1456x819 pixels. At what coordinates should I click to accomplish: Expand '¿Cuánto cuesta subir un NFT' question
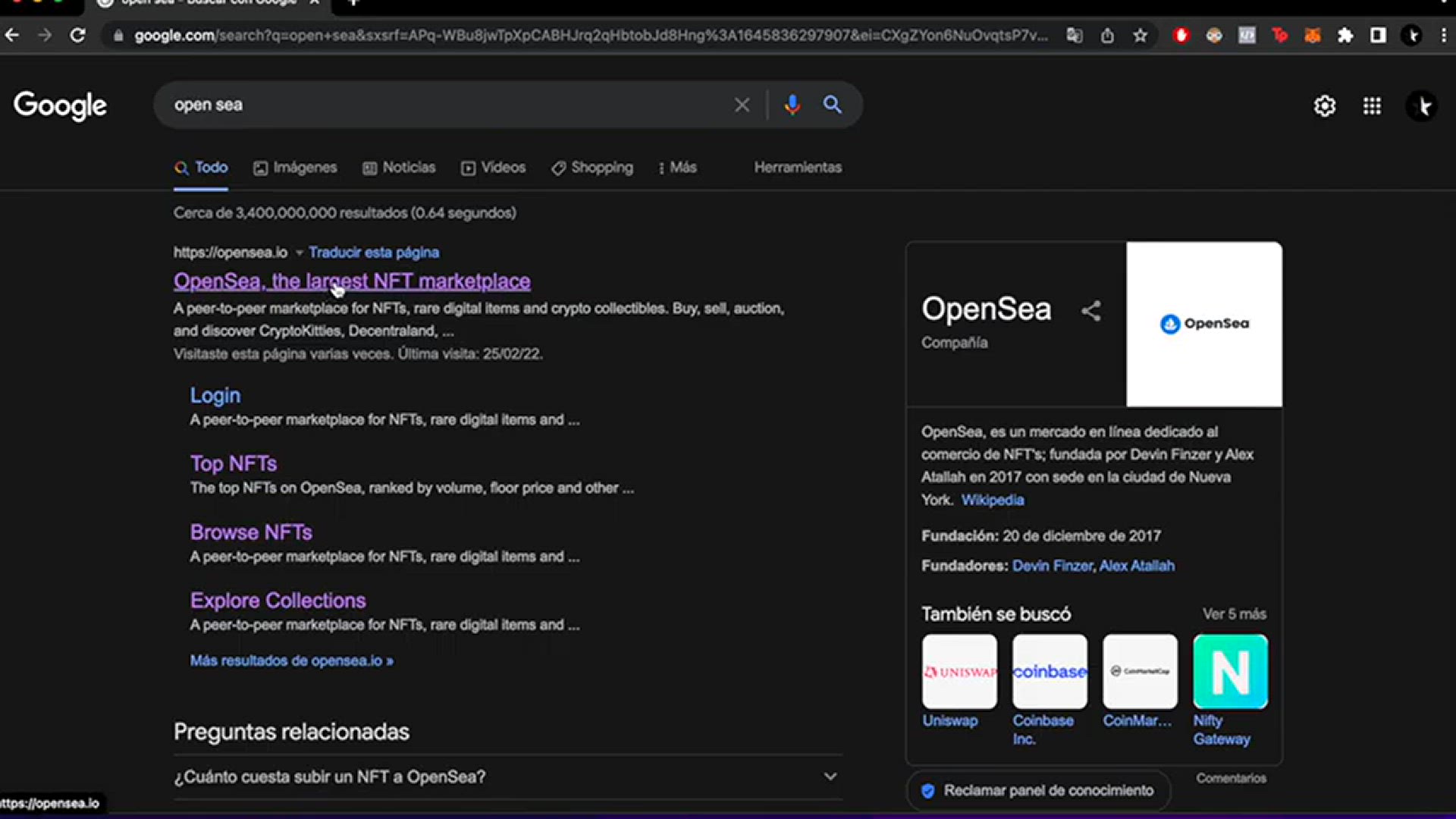[830, 777]
